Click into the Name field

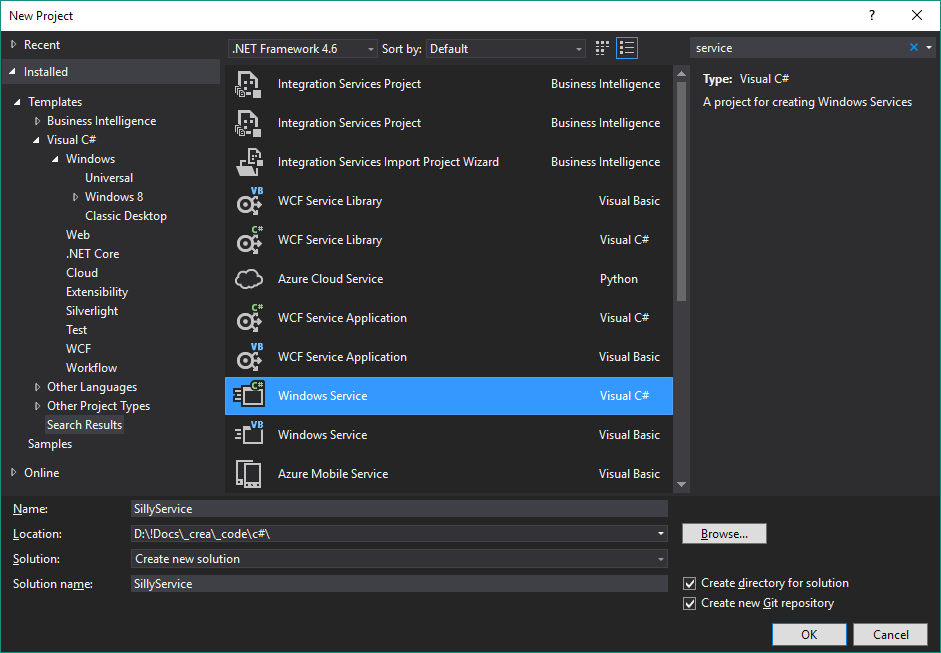click(399, 508)
